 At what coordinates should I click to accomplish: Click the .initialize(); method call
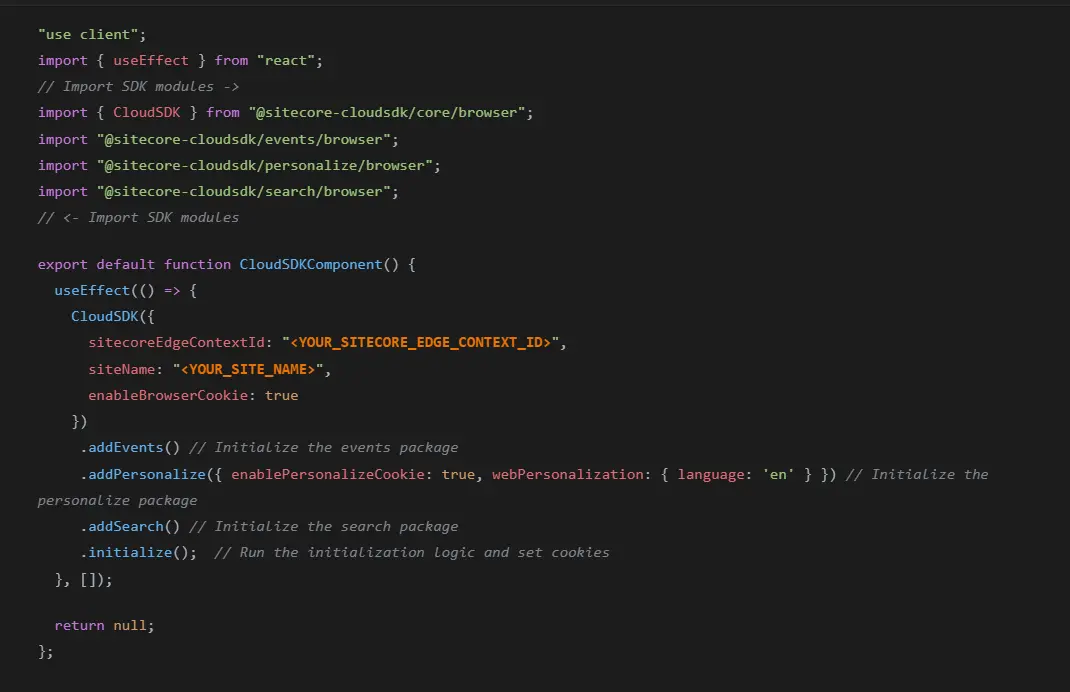[139, 553]
